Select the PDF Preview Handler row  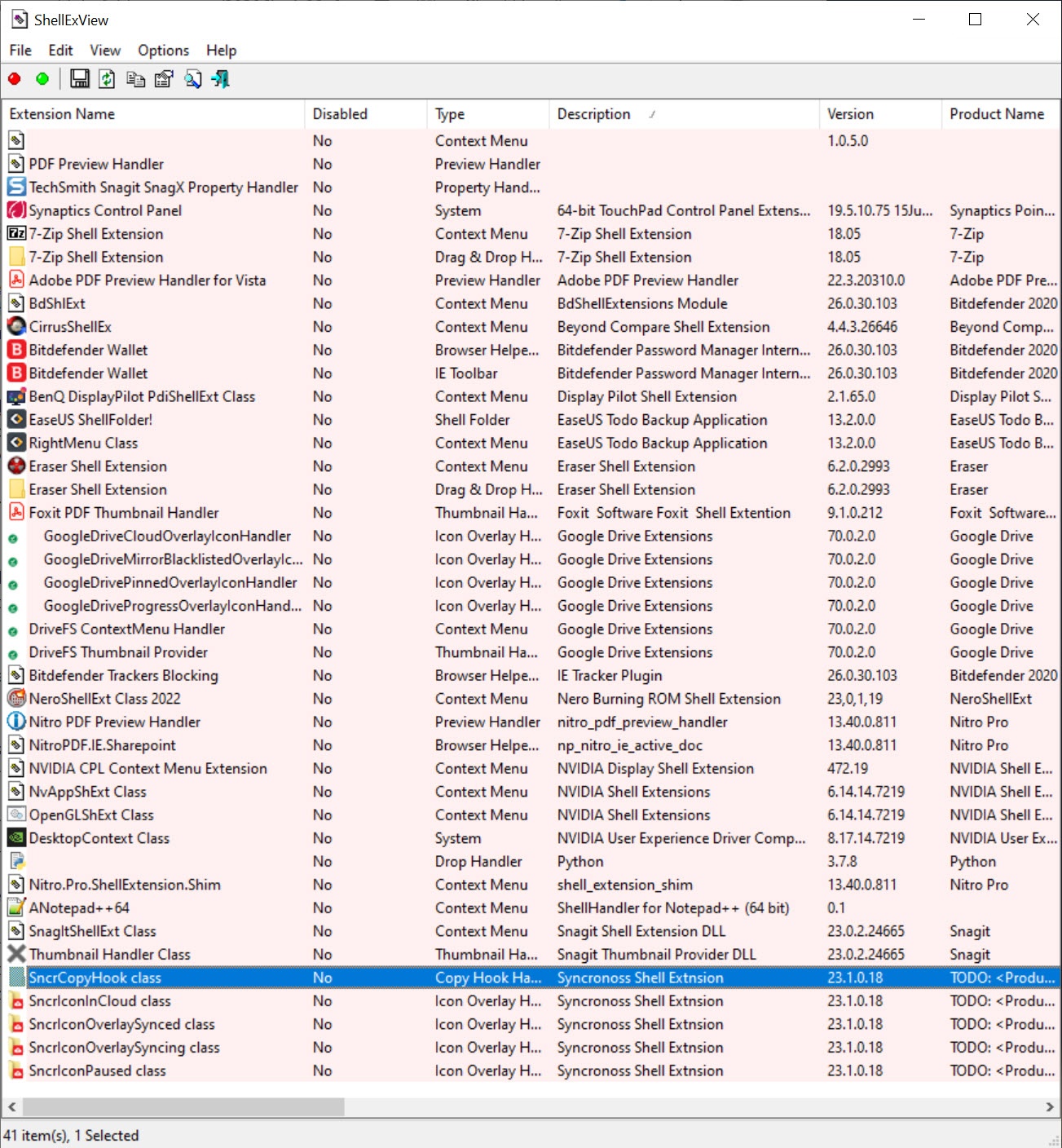coord(531,164)
